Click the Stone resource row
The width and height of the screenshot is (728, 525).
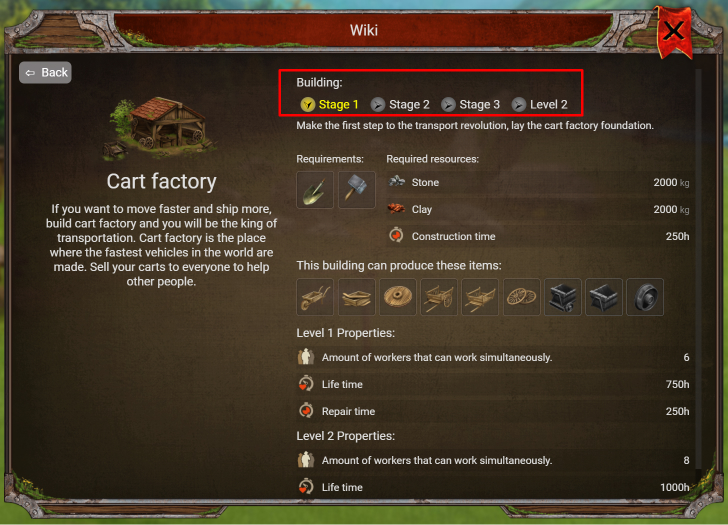[x=539, y=182]
